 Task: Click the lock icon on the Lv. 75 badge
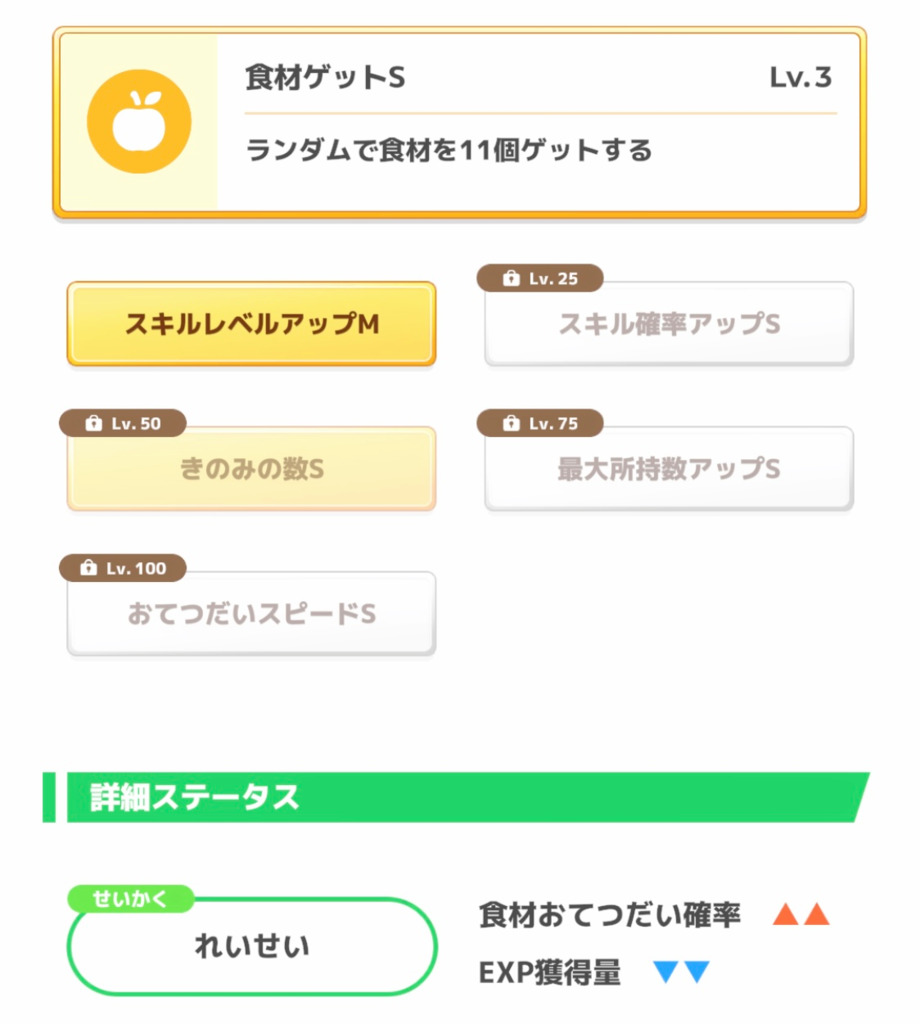click(511, 424)
